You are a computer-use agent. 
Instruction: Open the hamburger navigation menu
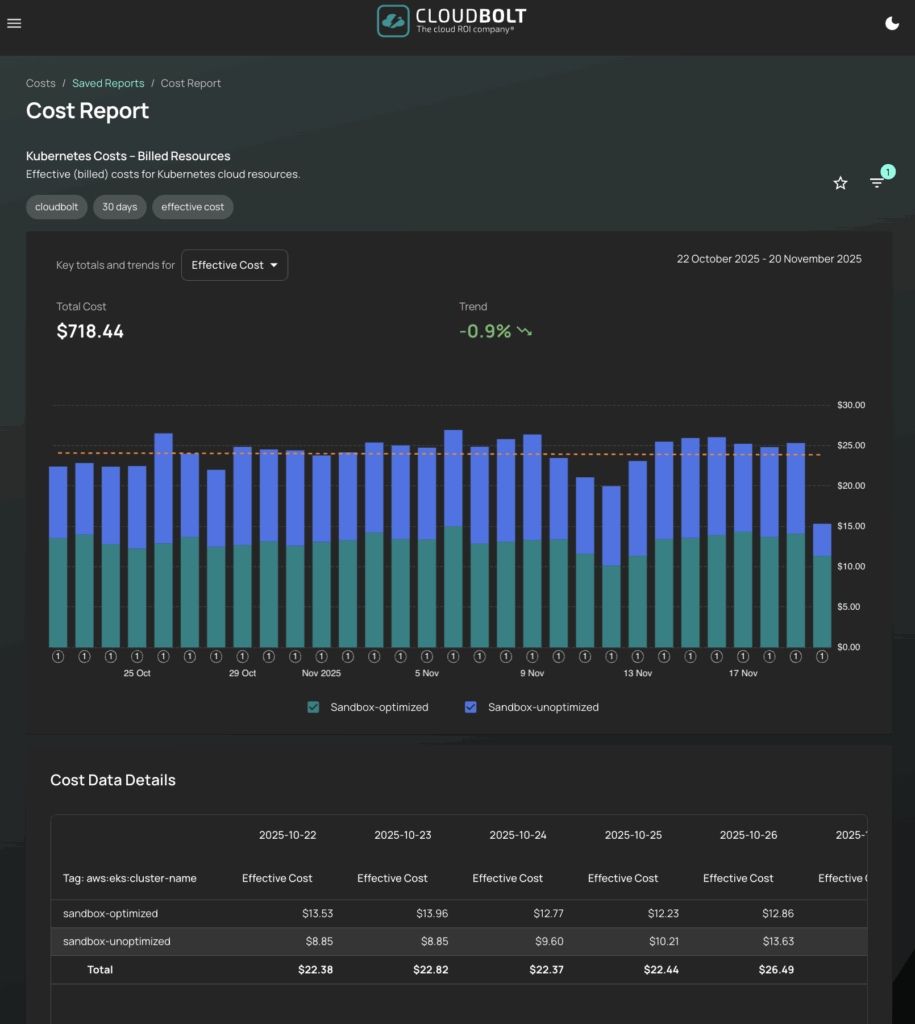point(14,23)
